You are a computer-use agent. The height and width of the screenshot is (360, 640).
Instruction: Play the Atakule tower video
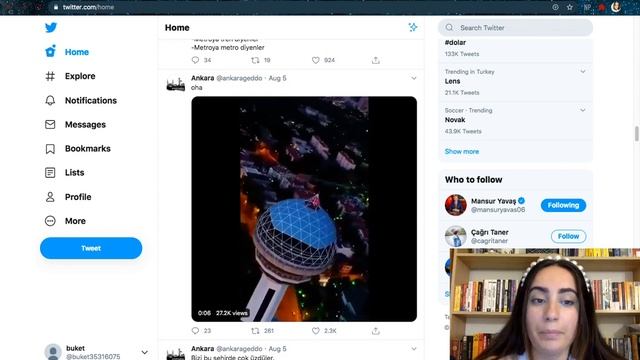(304, 209)
